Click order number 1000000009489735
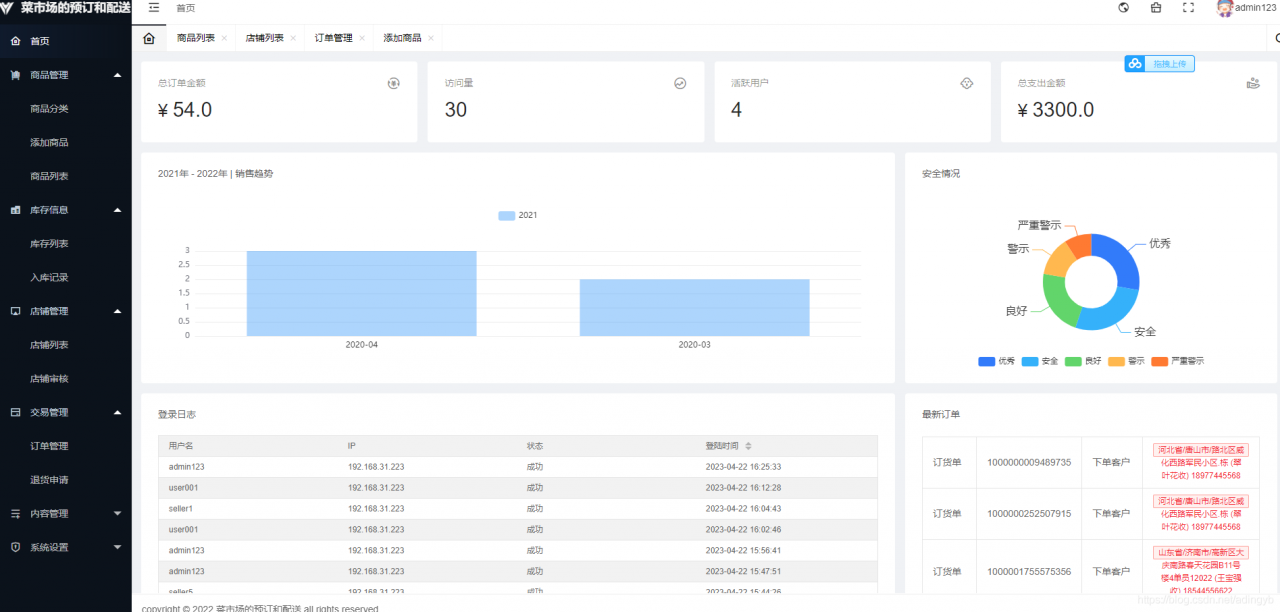 click(1029, 462)
